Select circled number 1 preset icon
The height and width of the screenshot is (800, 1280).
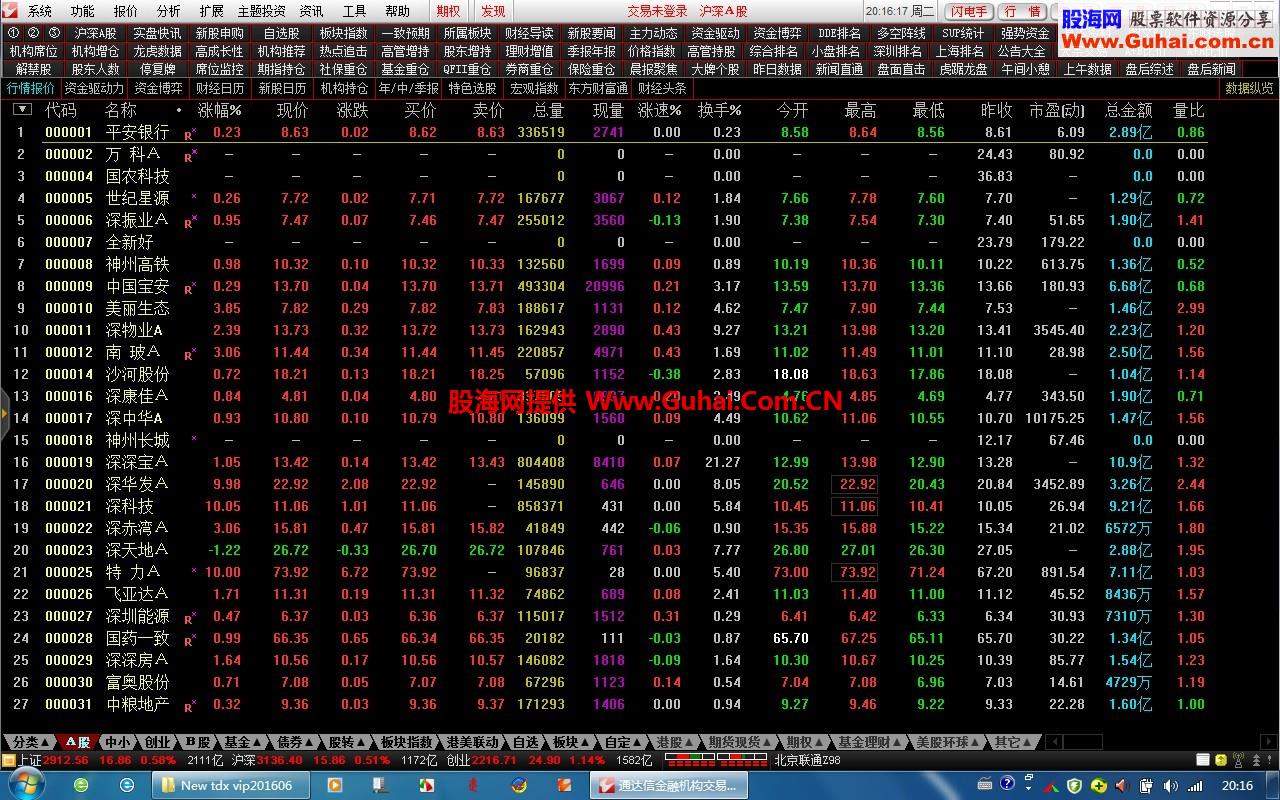click(14, 33)
